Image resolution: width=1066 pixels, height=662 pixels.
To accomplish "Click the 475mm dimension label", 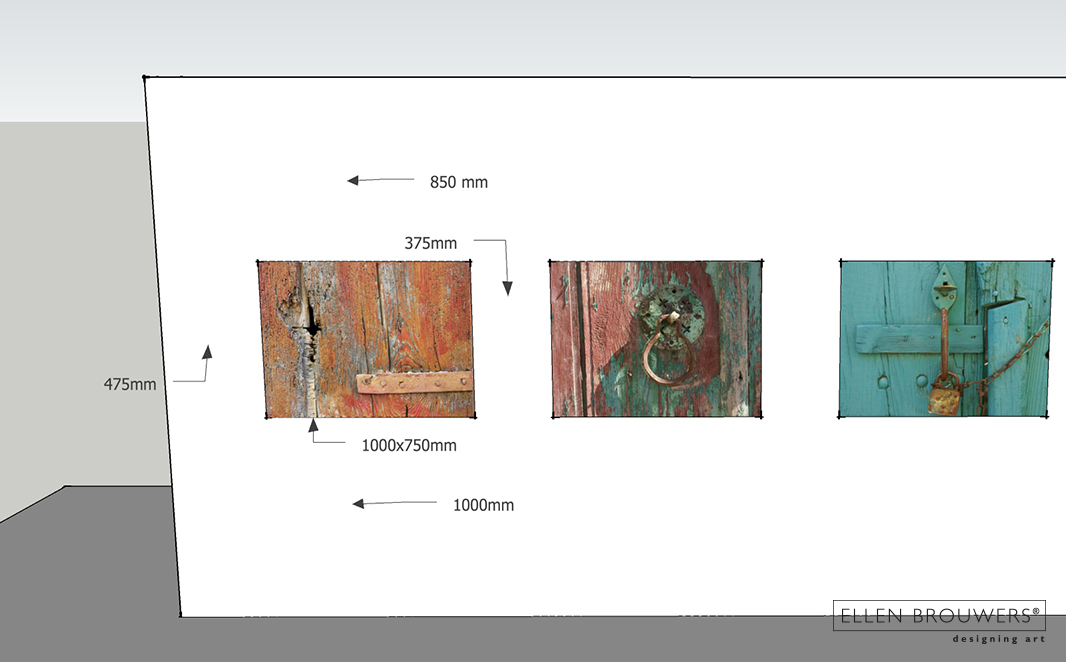I will (x=130, y=384).
